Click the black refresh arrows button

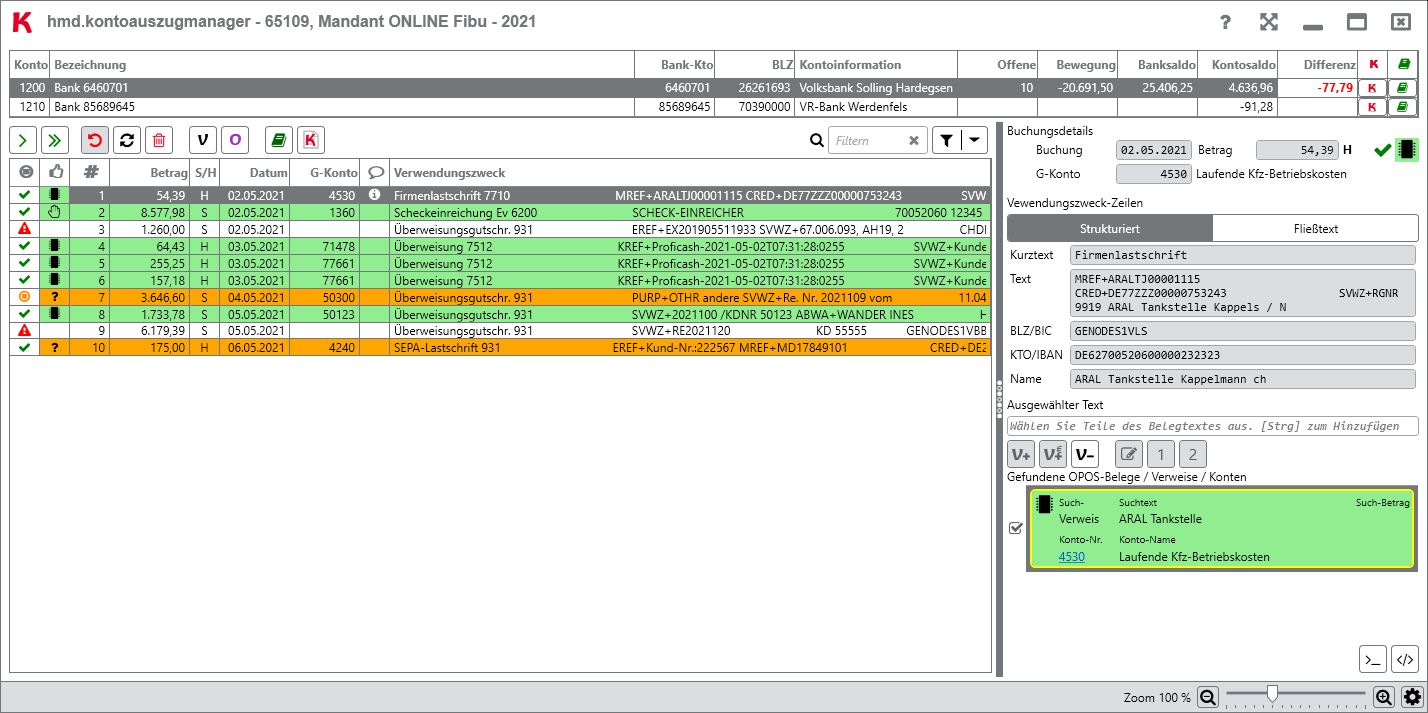[127, 141]
